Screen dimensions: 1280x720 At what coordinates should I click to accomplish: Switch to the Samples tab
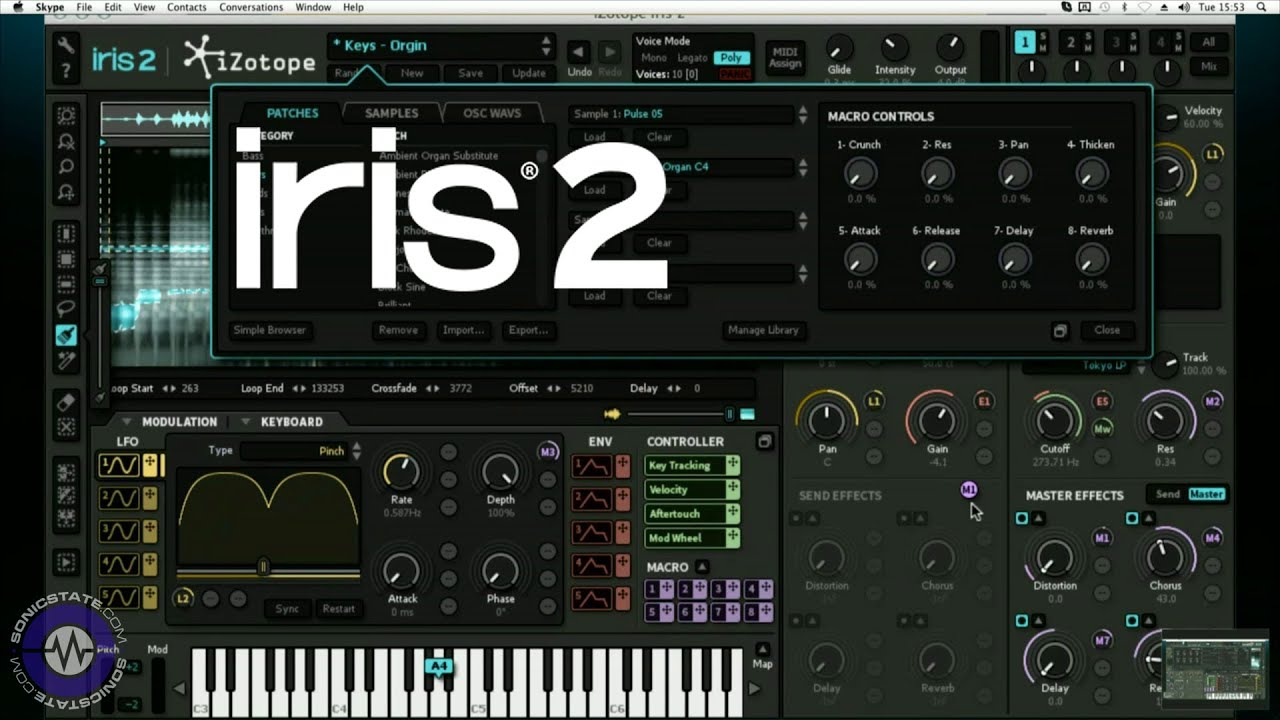tap(391, 113)
